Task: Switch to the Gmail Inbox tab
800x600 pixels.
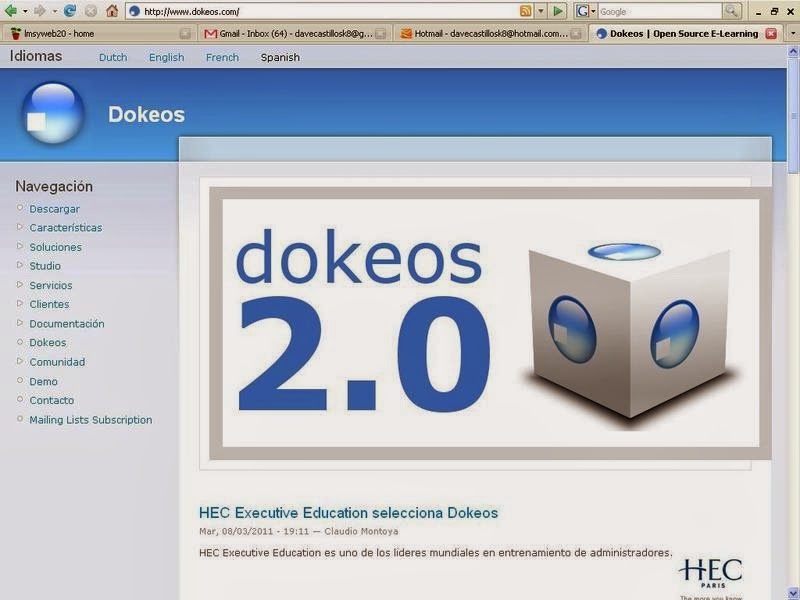Action: pos(294,34)
